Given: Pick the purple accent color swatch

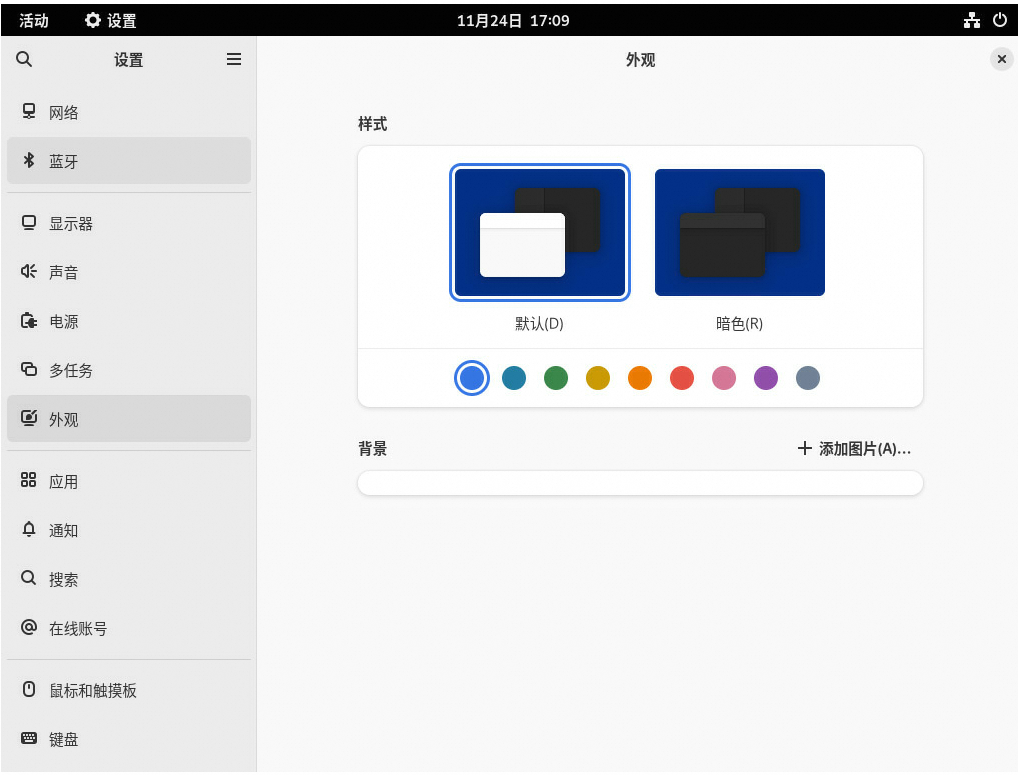Looking at the screenshot, I should coord(766,378).
